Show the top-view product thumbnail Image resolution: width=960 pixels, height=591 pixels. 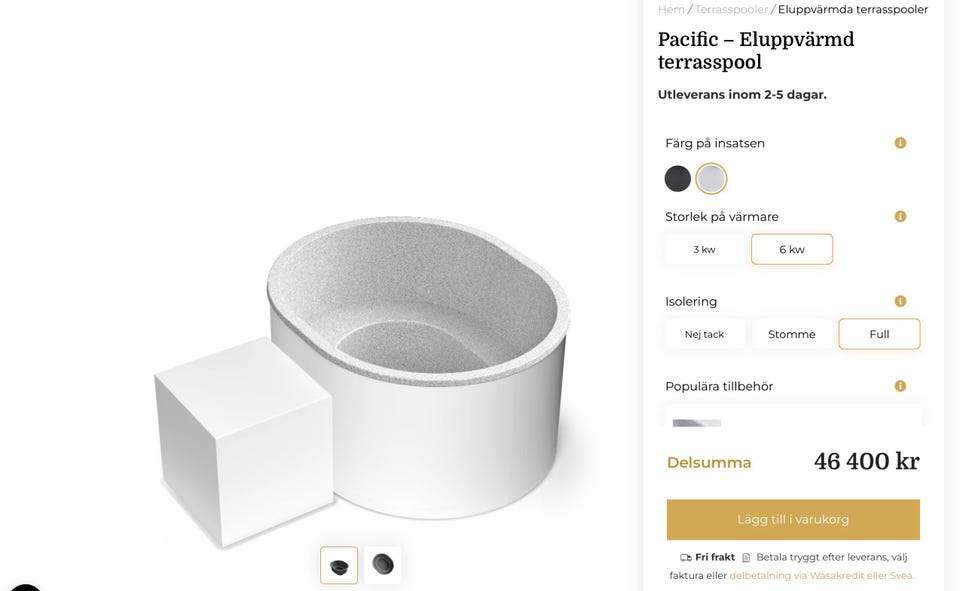(383, 565)
